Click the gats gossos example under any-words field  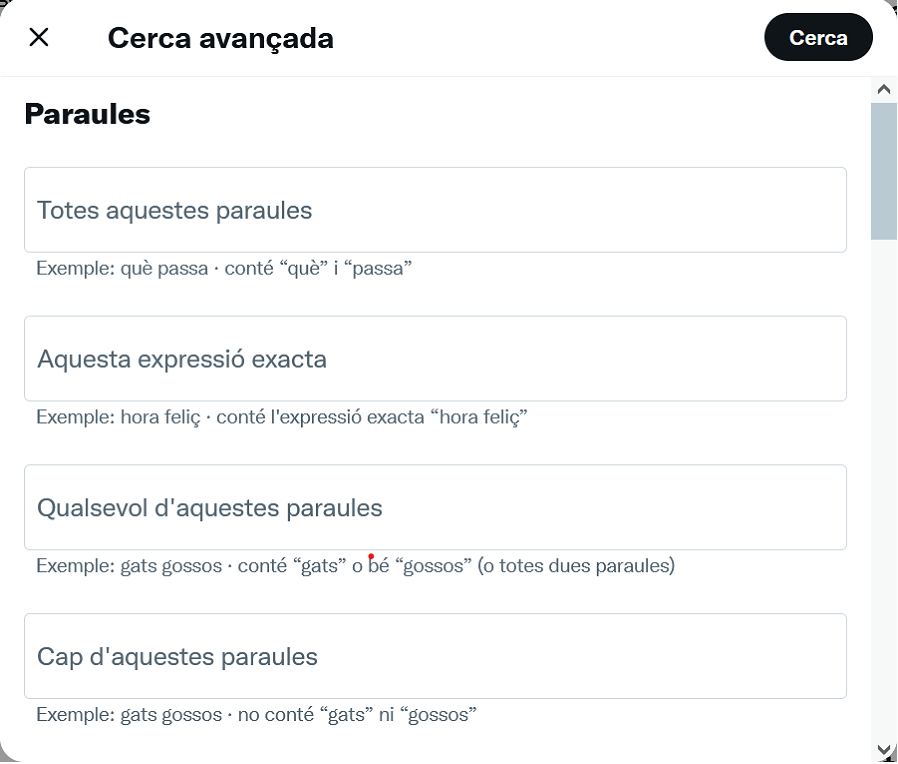point(355,565)
